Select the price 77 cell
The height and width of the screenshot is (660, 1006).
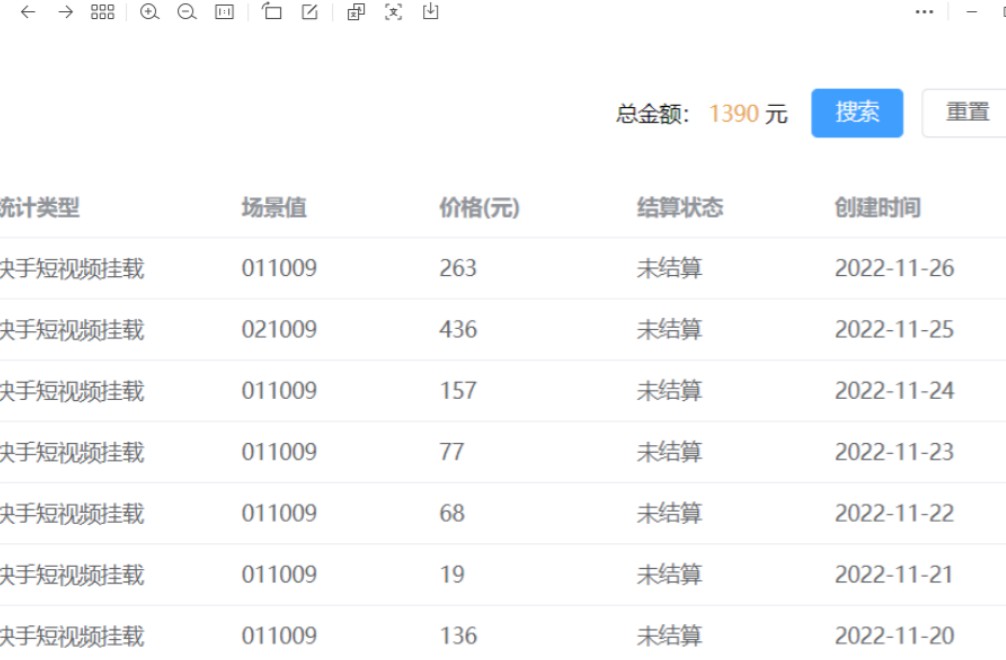[452, 452]
